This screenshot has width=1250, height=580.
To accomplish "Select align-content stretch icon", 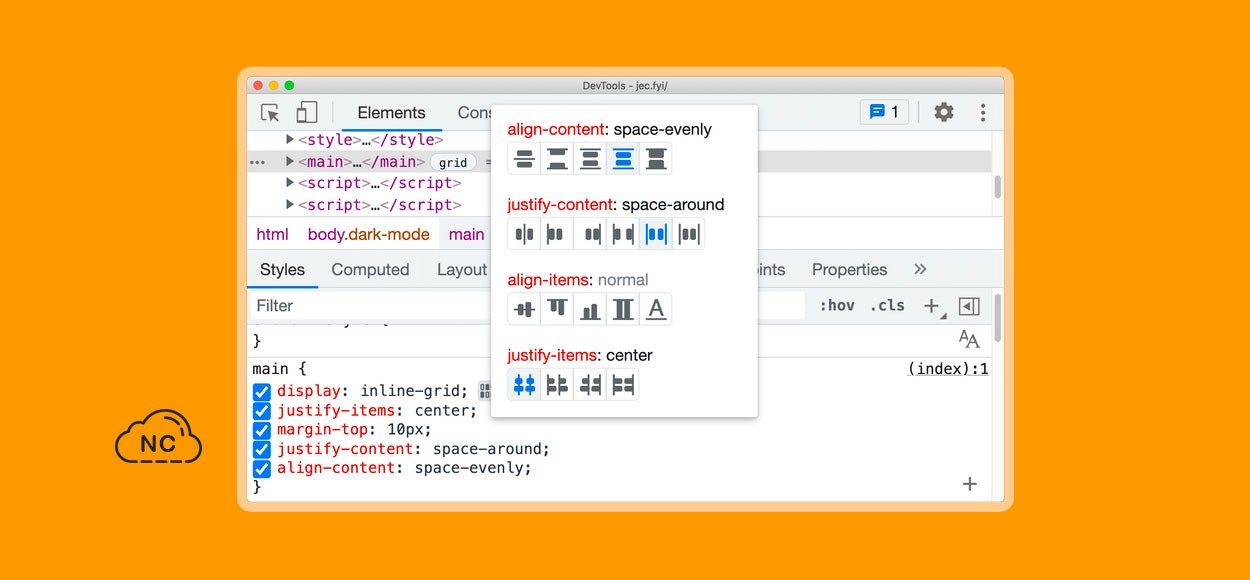I will (x=656, y=158).
